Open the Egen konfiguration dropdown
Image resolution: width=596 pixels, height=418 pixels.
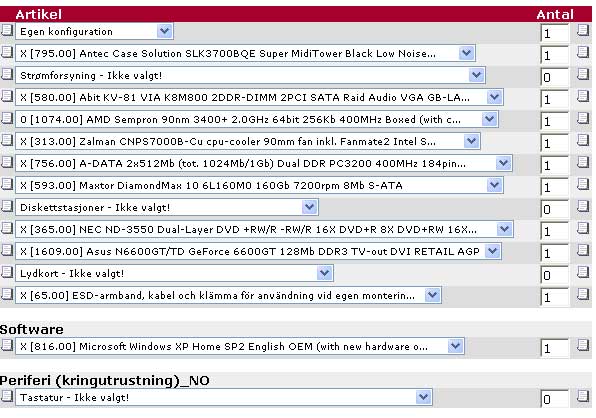coord(94,31)
